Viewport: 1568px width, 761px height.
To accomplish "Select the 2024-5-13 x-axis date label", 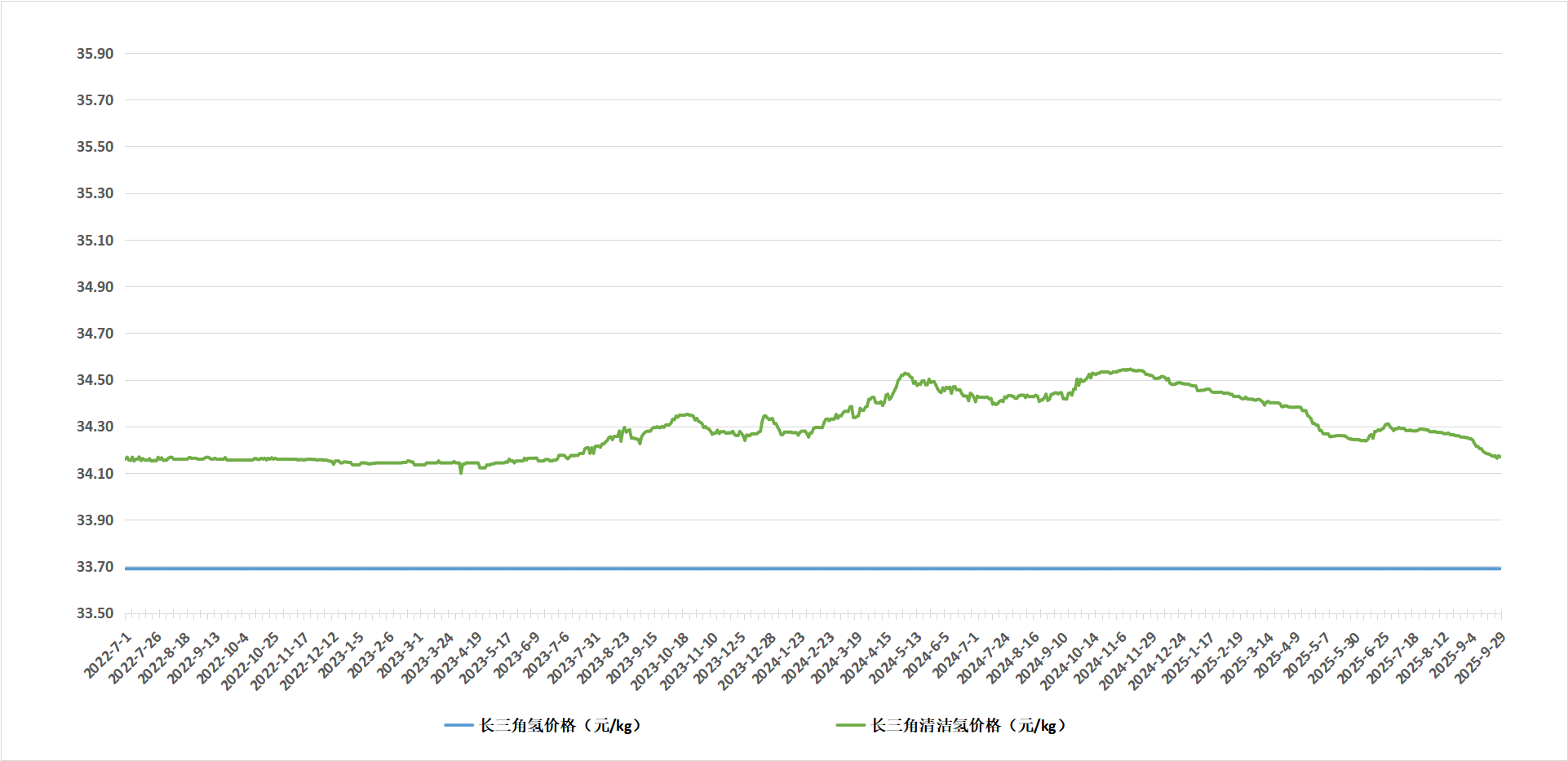I will coord(896,659).
